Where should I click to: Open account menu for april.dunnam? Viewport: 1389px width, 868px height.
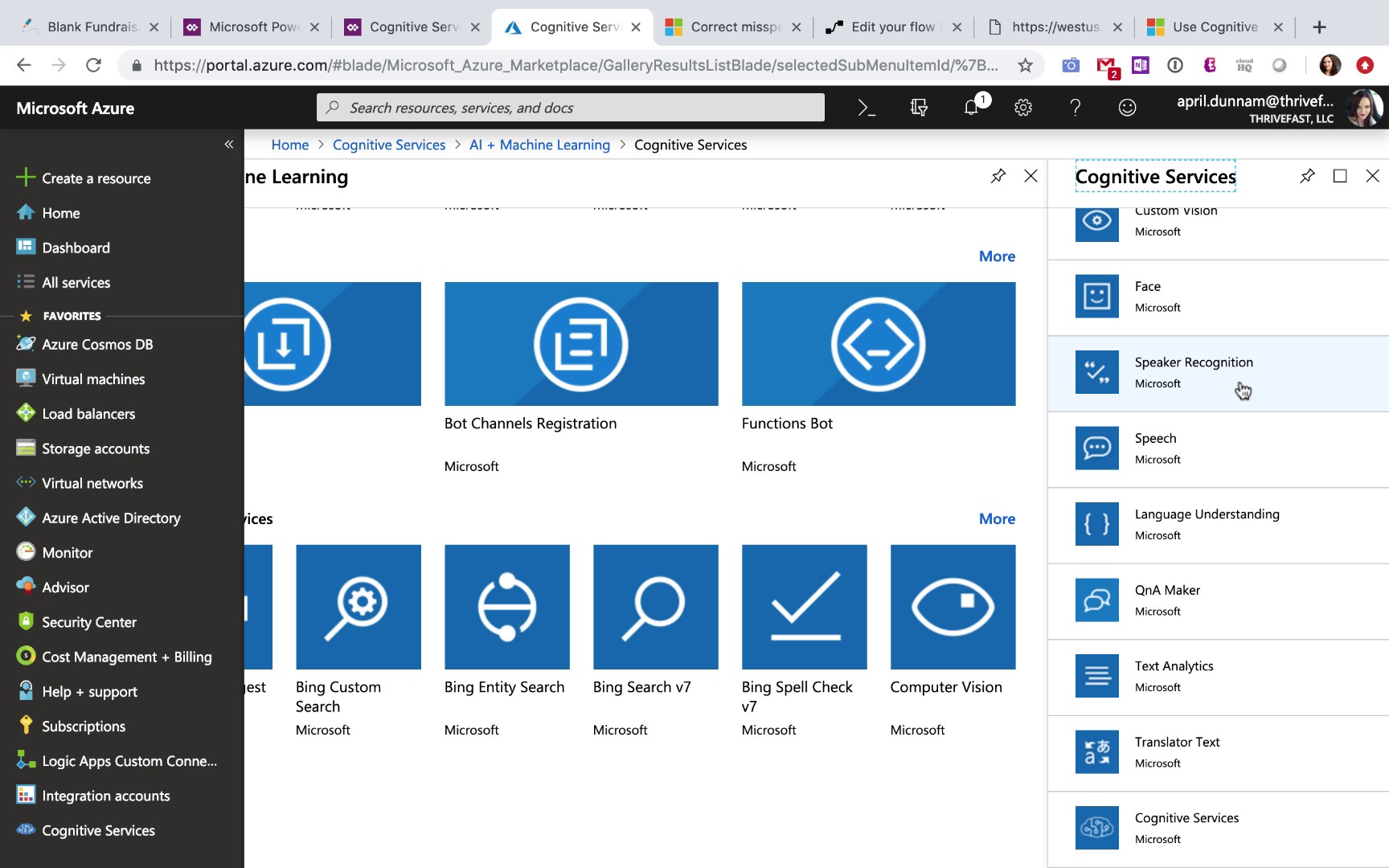(x=1280, y=108)
